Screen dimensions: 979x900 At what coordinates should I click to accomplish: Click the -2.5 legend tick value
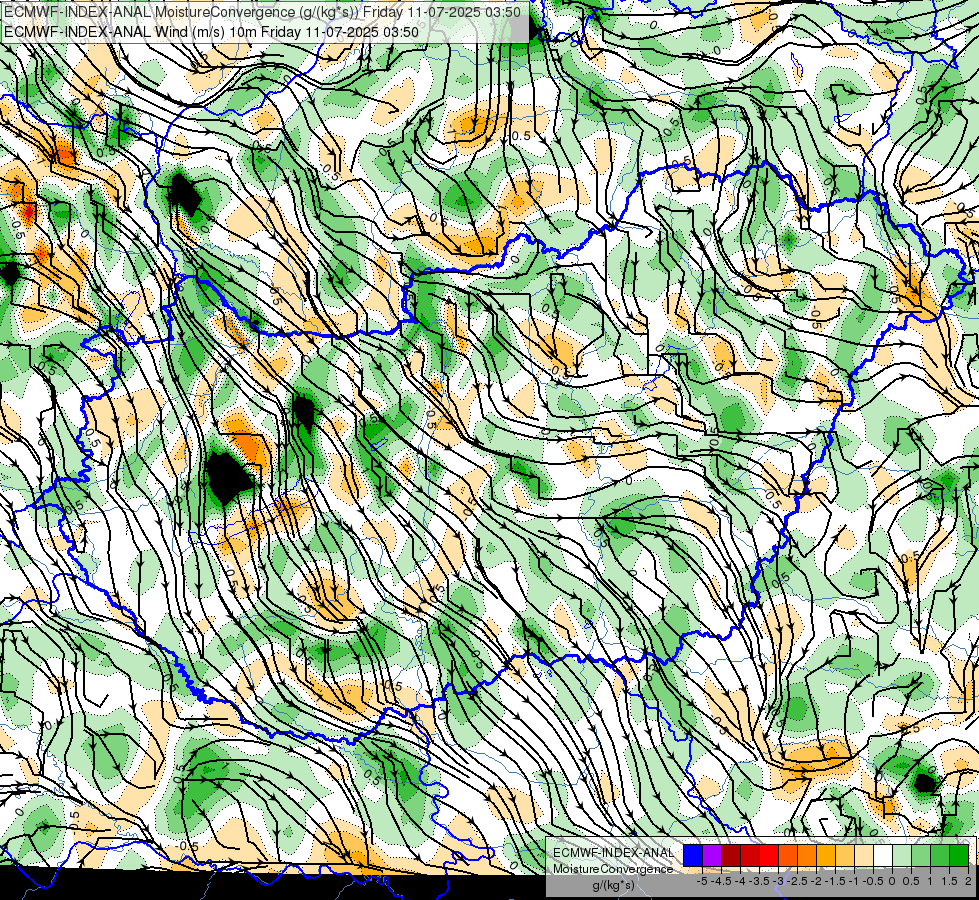(x=797, y=881)
